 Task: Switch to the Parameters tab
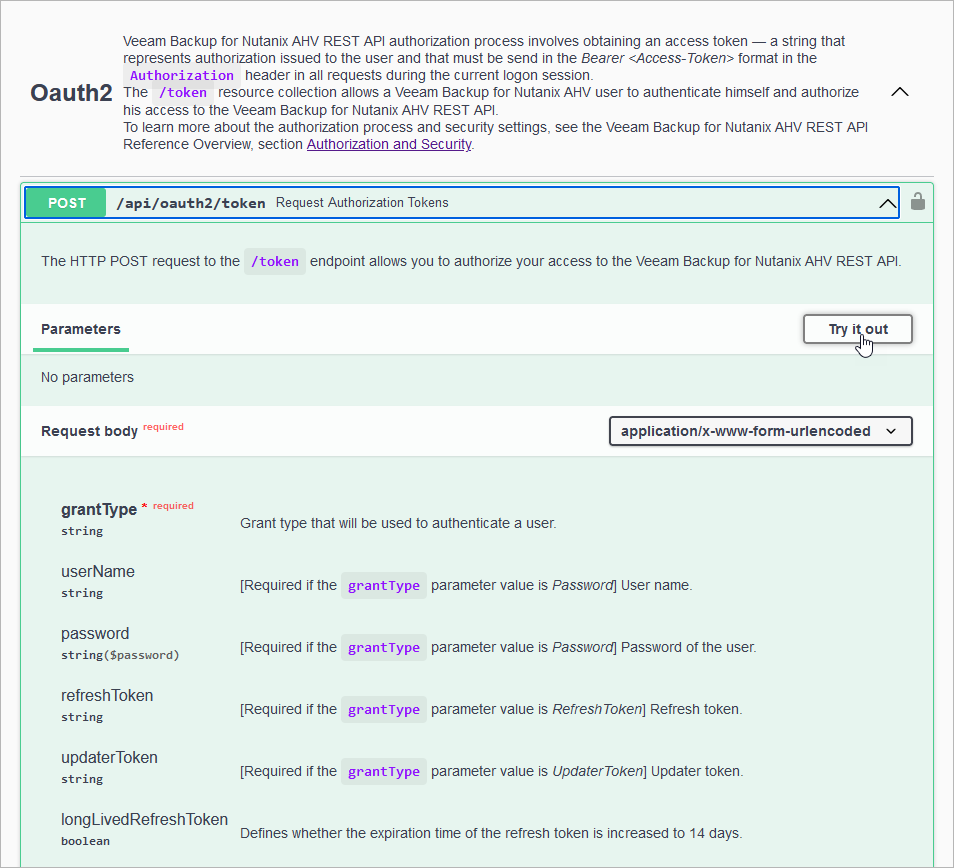(80, 329)
